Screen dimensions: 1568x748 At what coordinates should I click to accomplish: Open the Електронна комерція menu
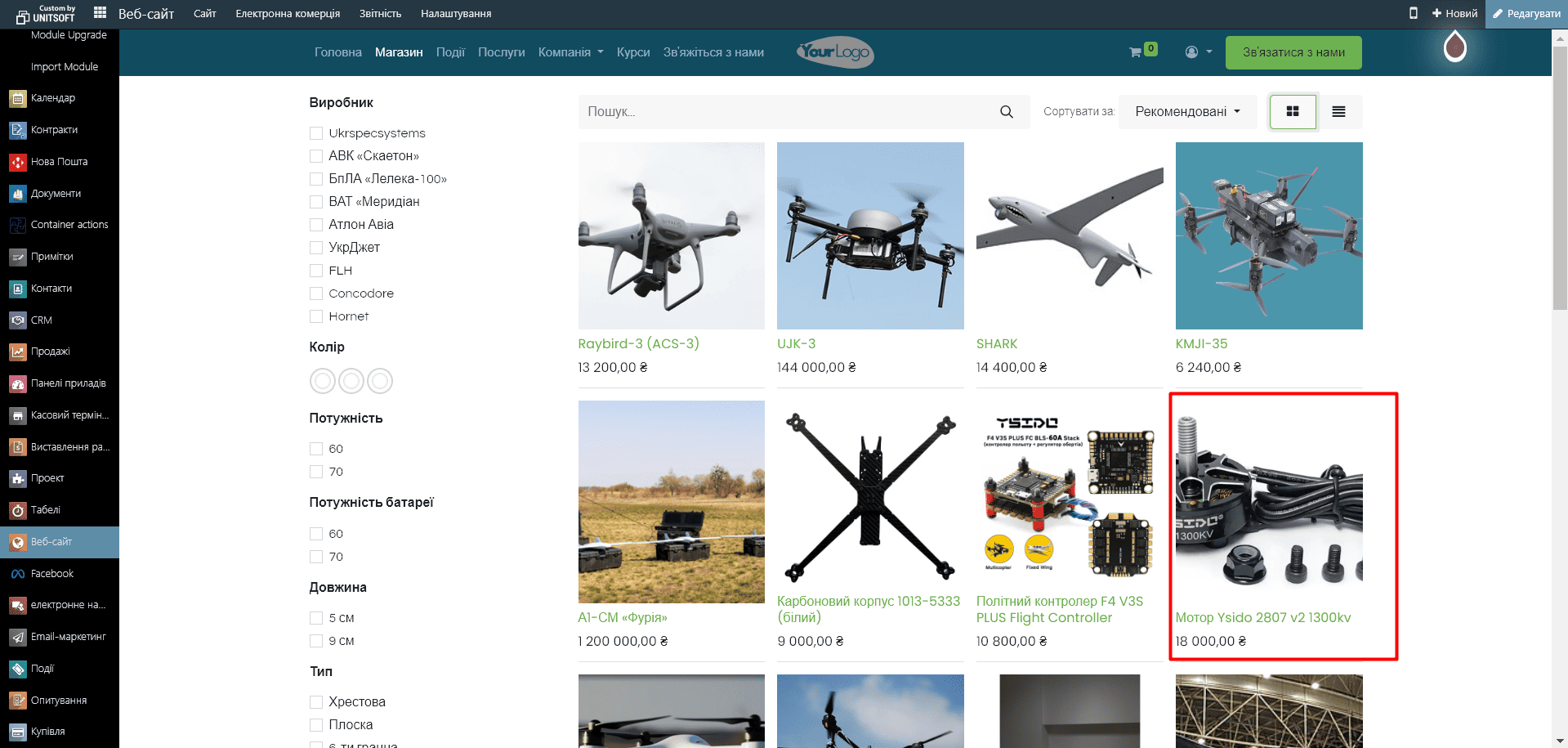click(x=288, y=14)
